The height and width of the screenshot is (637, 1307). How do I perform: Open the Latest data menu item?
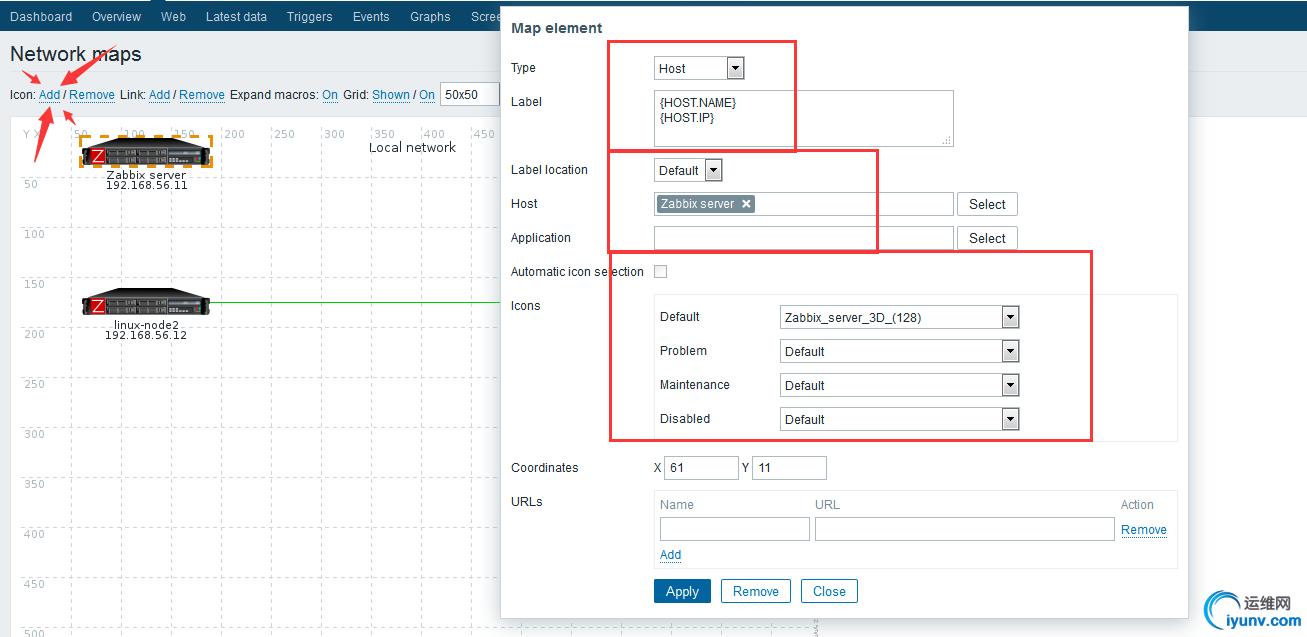(x=236, y=17)
